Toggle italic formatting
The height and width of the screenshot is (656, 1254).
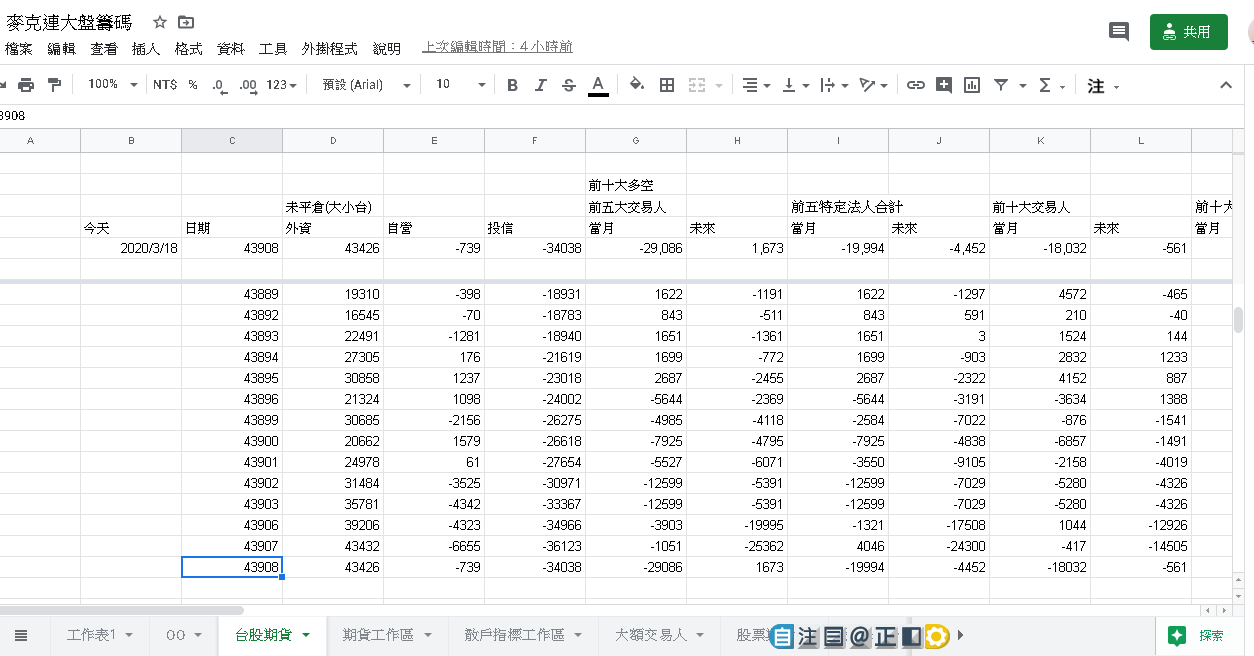(x=540, y=85)
